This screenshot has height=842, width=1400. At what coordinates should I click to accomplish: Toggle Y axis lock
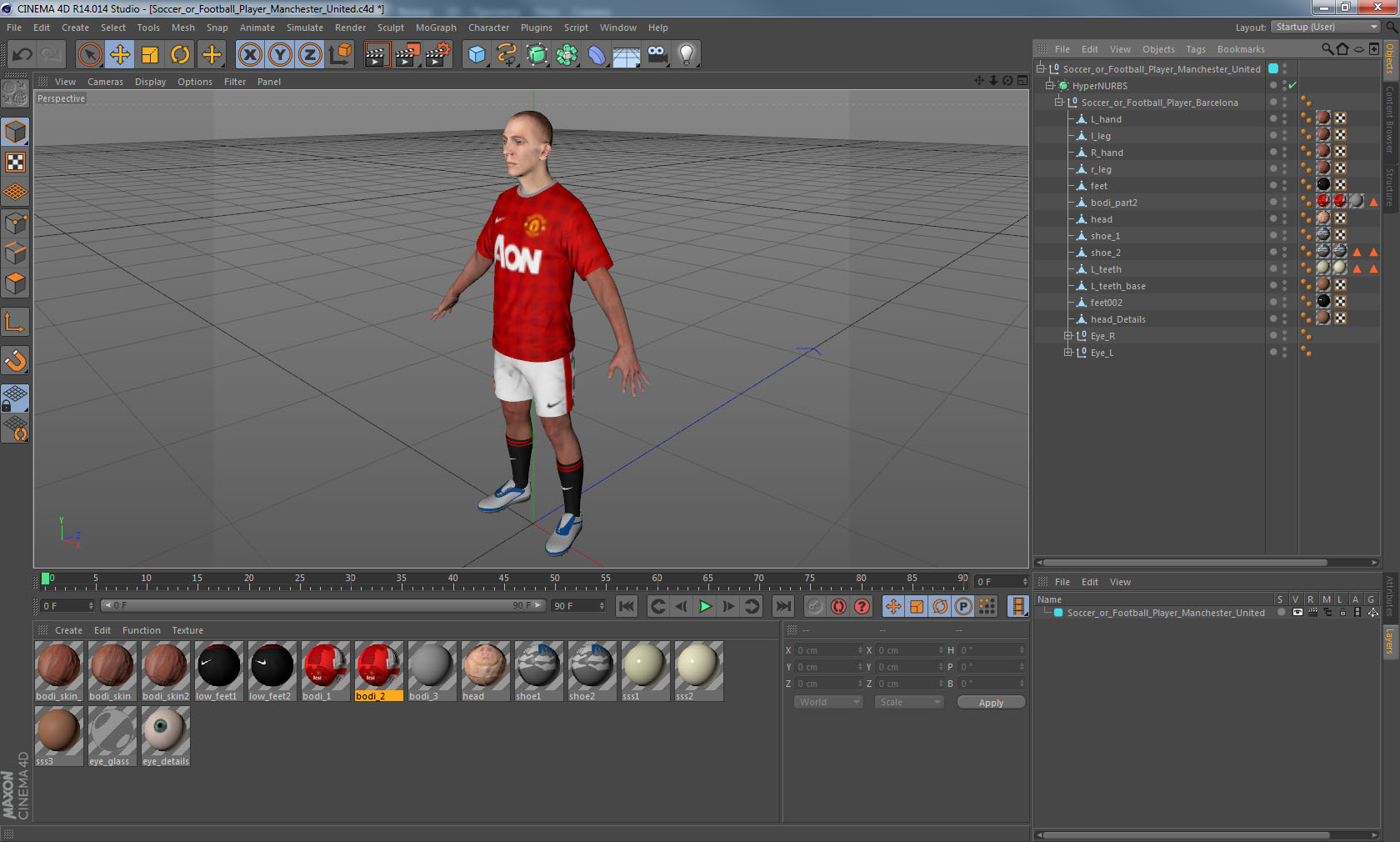280,55
